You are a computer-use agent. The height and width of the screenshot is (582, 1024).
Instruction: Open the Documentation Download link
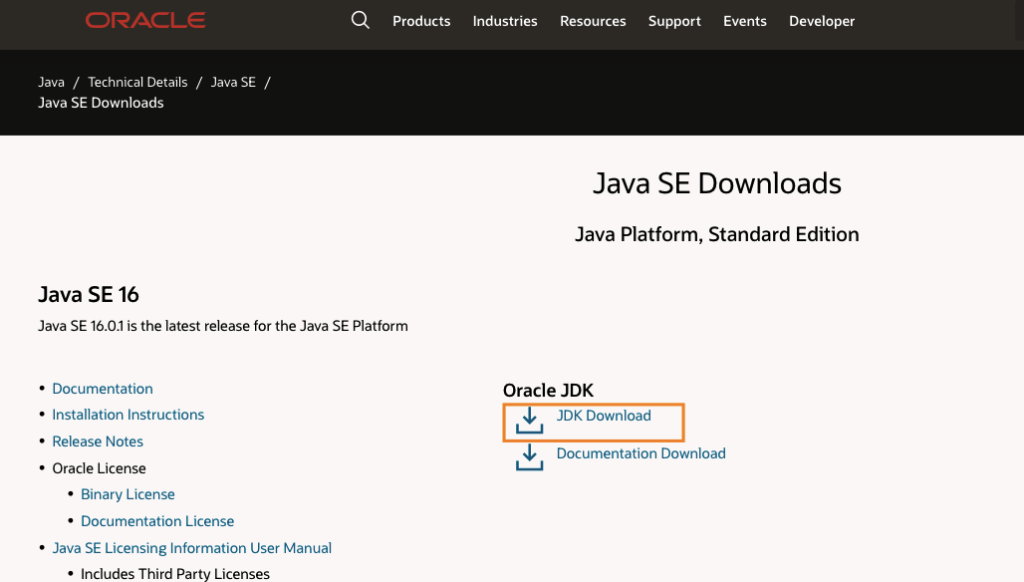[641, 454]
